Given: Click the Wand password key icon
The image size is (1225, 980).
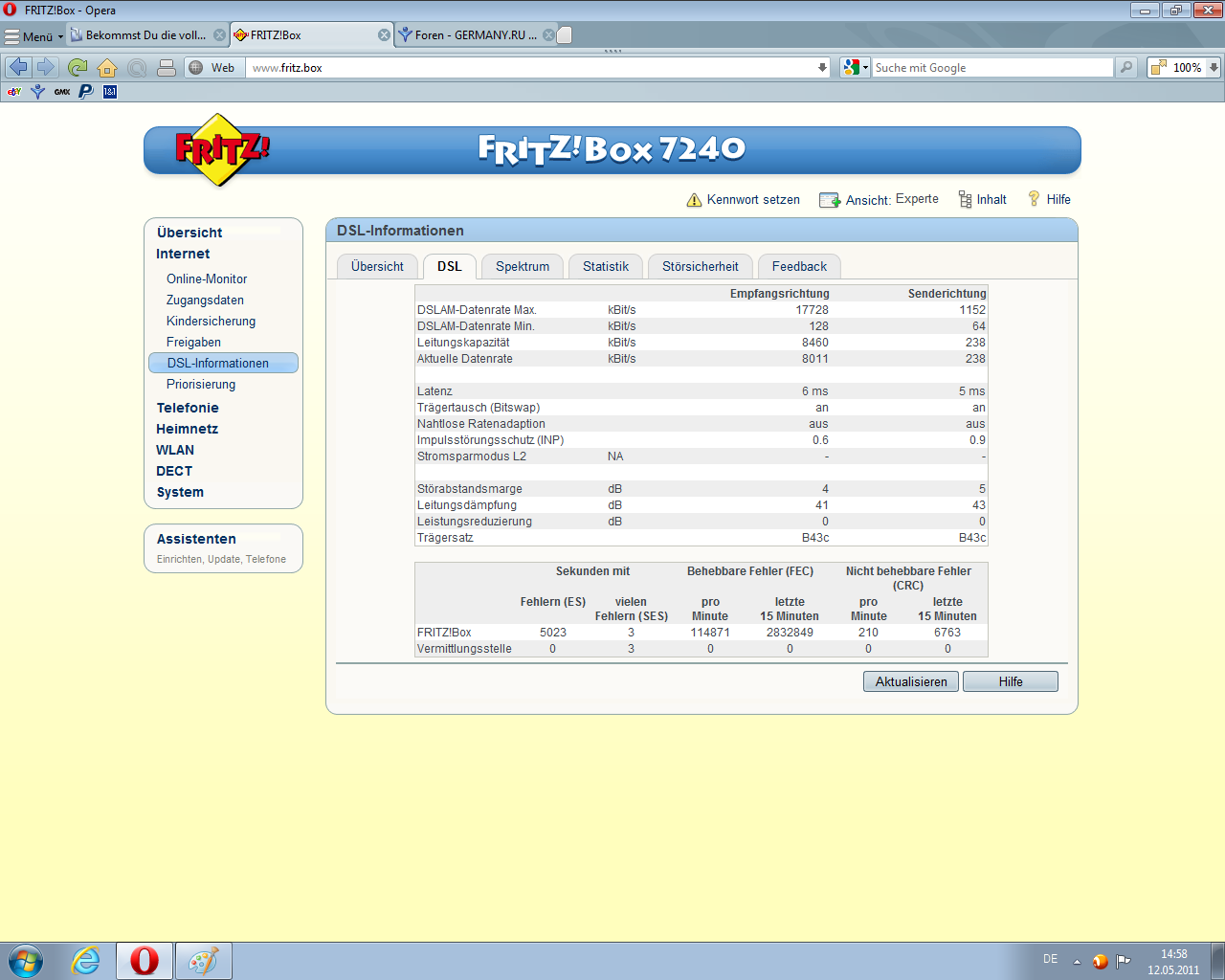Looking at the screenshot, I should [137, 67].
